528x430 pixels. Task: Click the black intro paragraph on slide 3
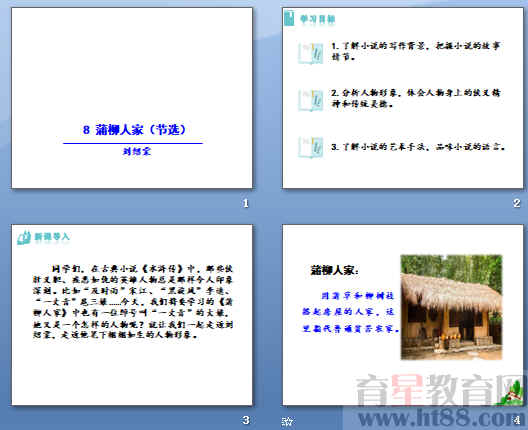(x=133, y=301)
